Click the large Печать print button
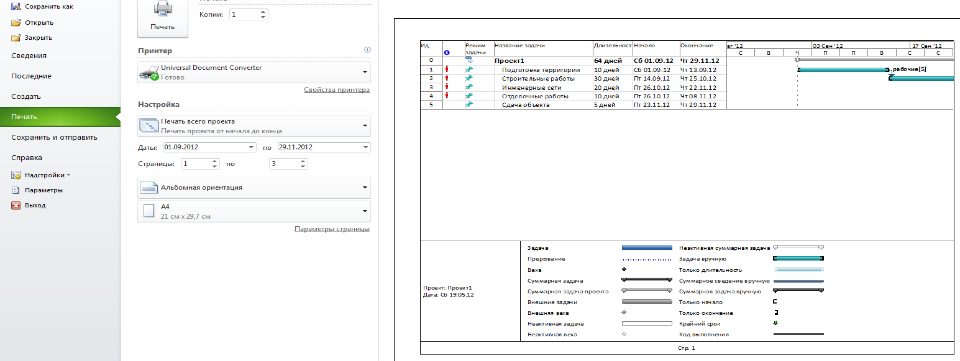This screenshot has width=960, height=361. click(162, 18)
